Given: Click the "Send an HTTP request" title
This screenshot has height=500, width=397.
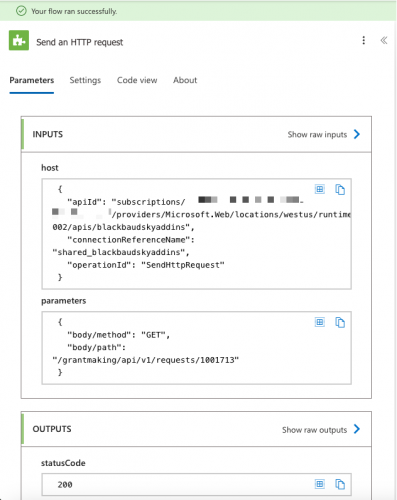Looking at the screenshot, I should 80,42.
